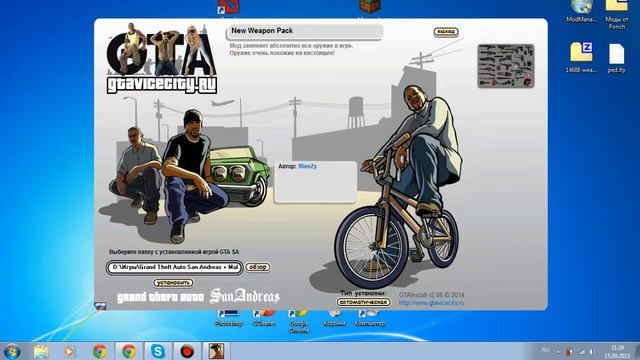This screenshot has width=640, height=360.
Task: Toggle the 'автоматическая' install type button
Action: (363, 302)
